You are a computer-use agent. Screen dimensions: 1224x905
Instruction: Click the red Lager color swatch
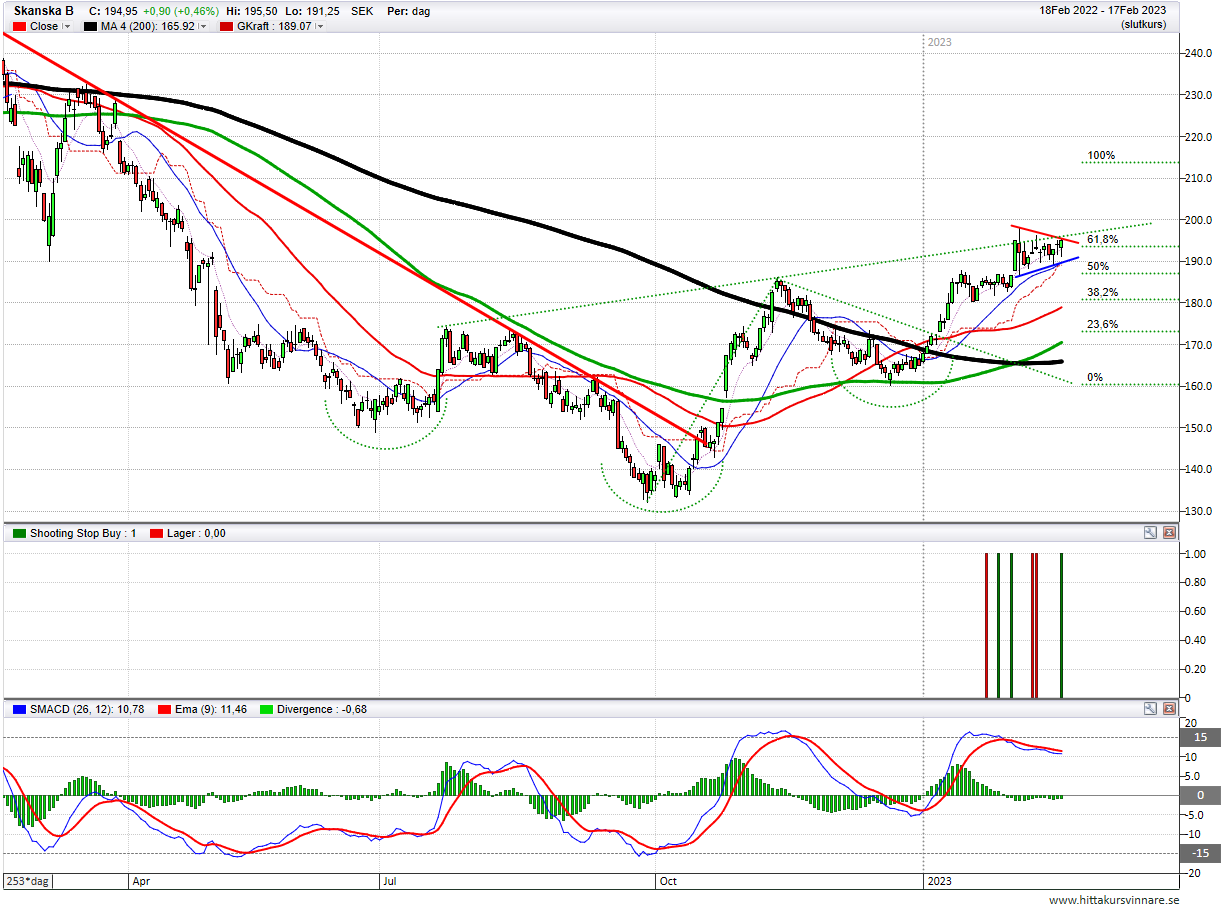point(157,533)
